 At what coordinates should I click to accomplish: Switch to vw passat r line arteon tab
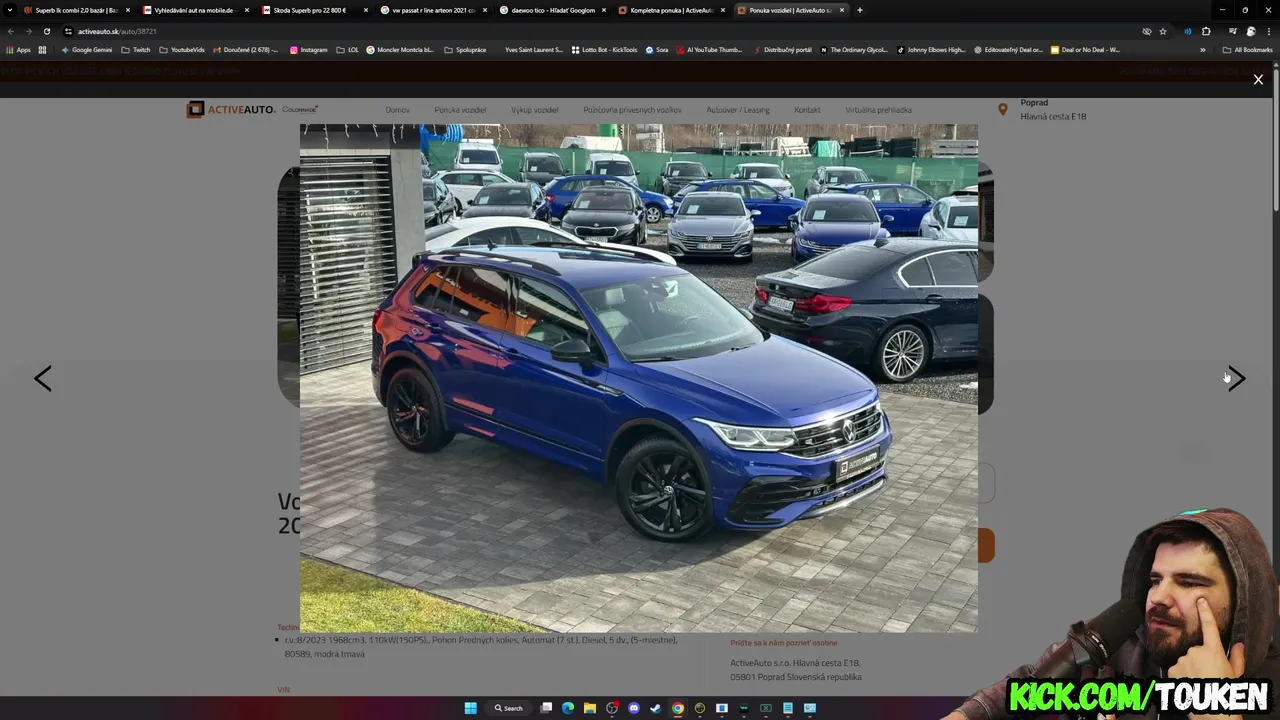pyautogui.click(x=433, y=10)
